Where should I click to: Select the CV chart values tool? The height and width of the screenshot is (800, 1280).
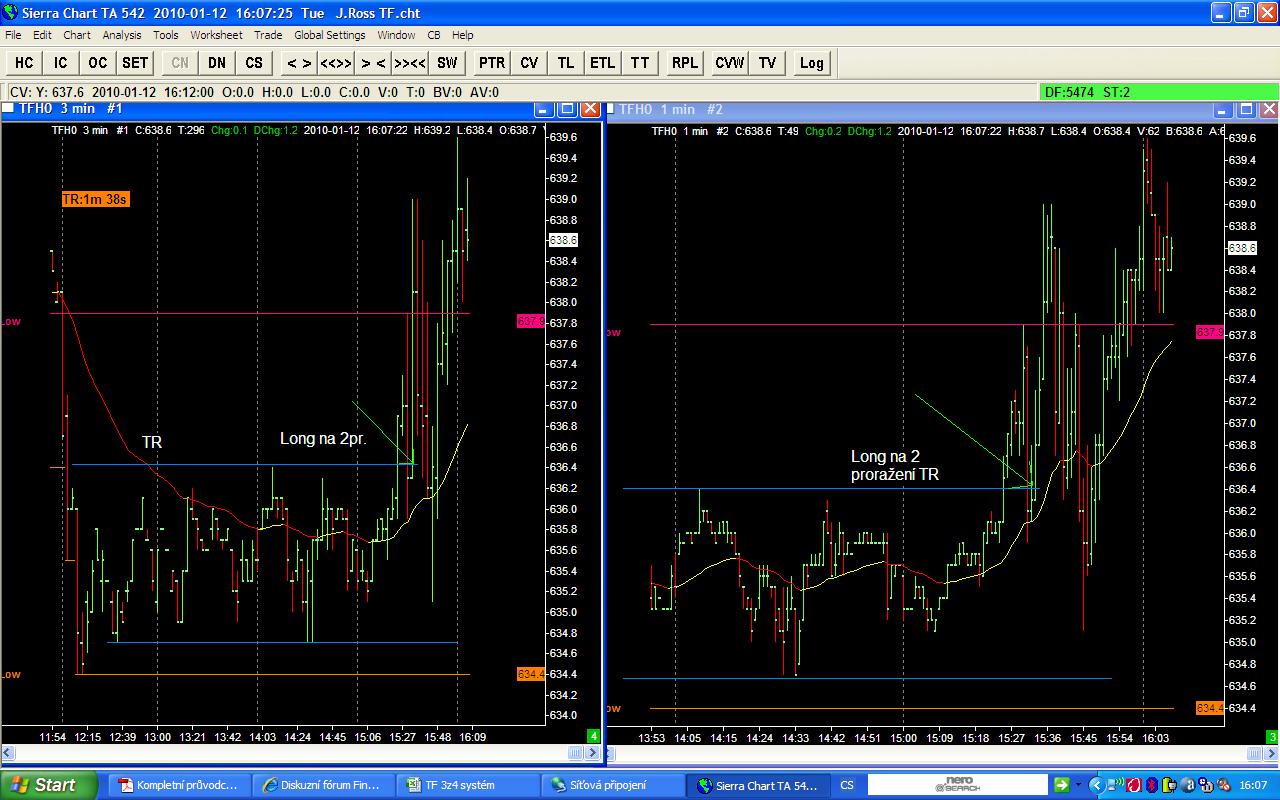pyautogui.click(x=529, y=62)
